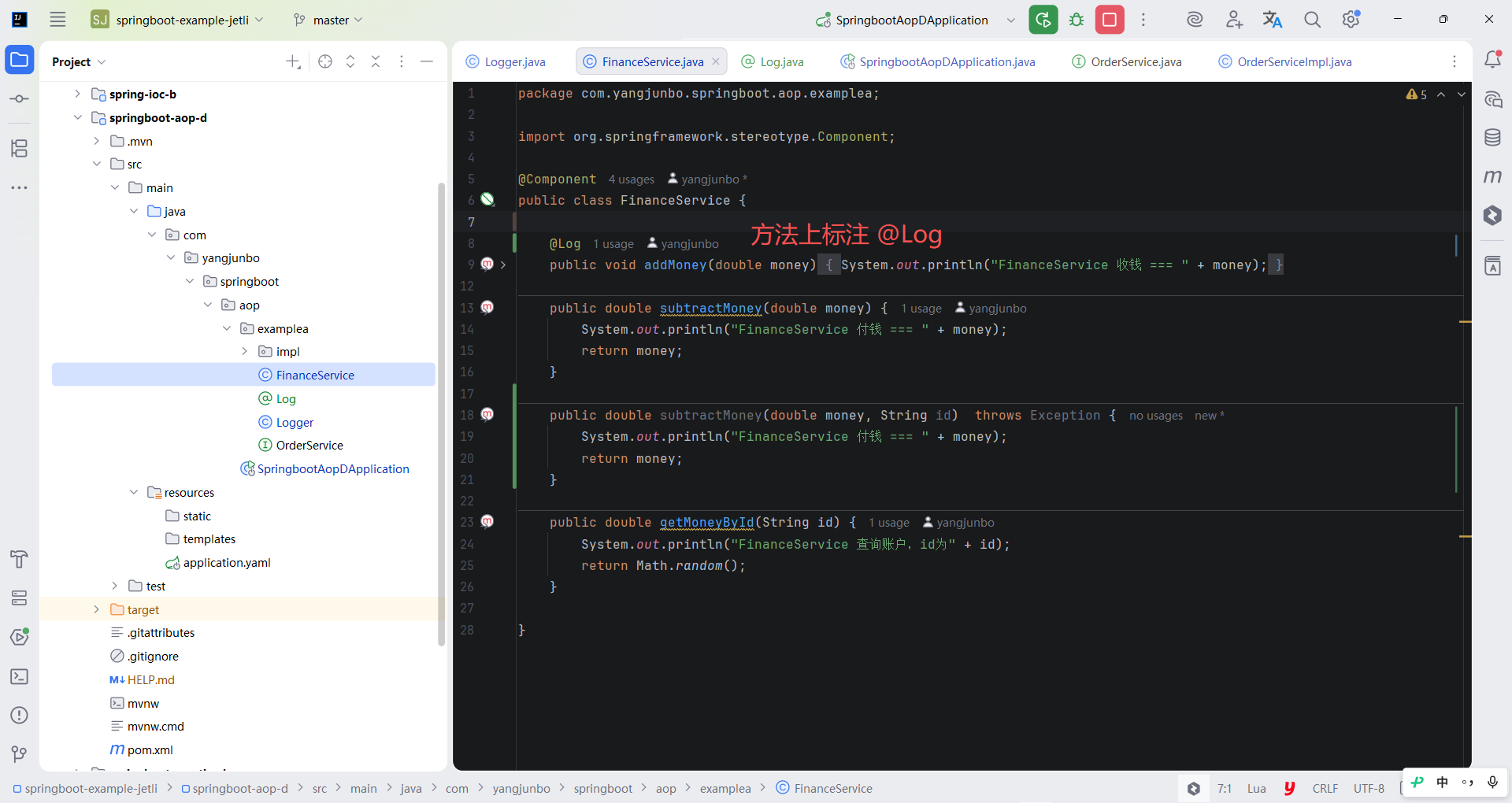Screen dimensions: 1512x803
Task: Open springboot-example-jetli project dropdown
Action: (177, 20)
